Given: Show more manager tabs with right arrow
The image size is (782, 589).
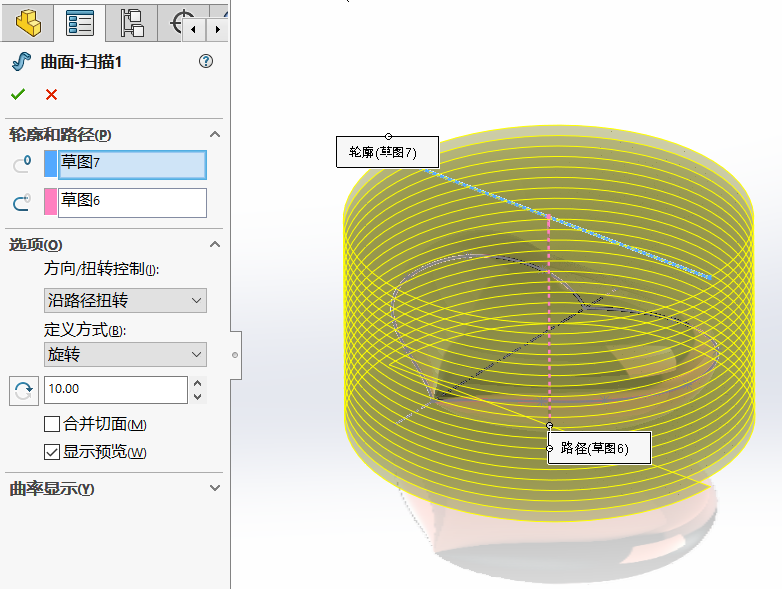Looking at the screenshot, I should pos(217,29).
